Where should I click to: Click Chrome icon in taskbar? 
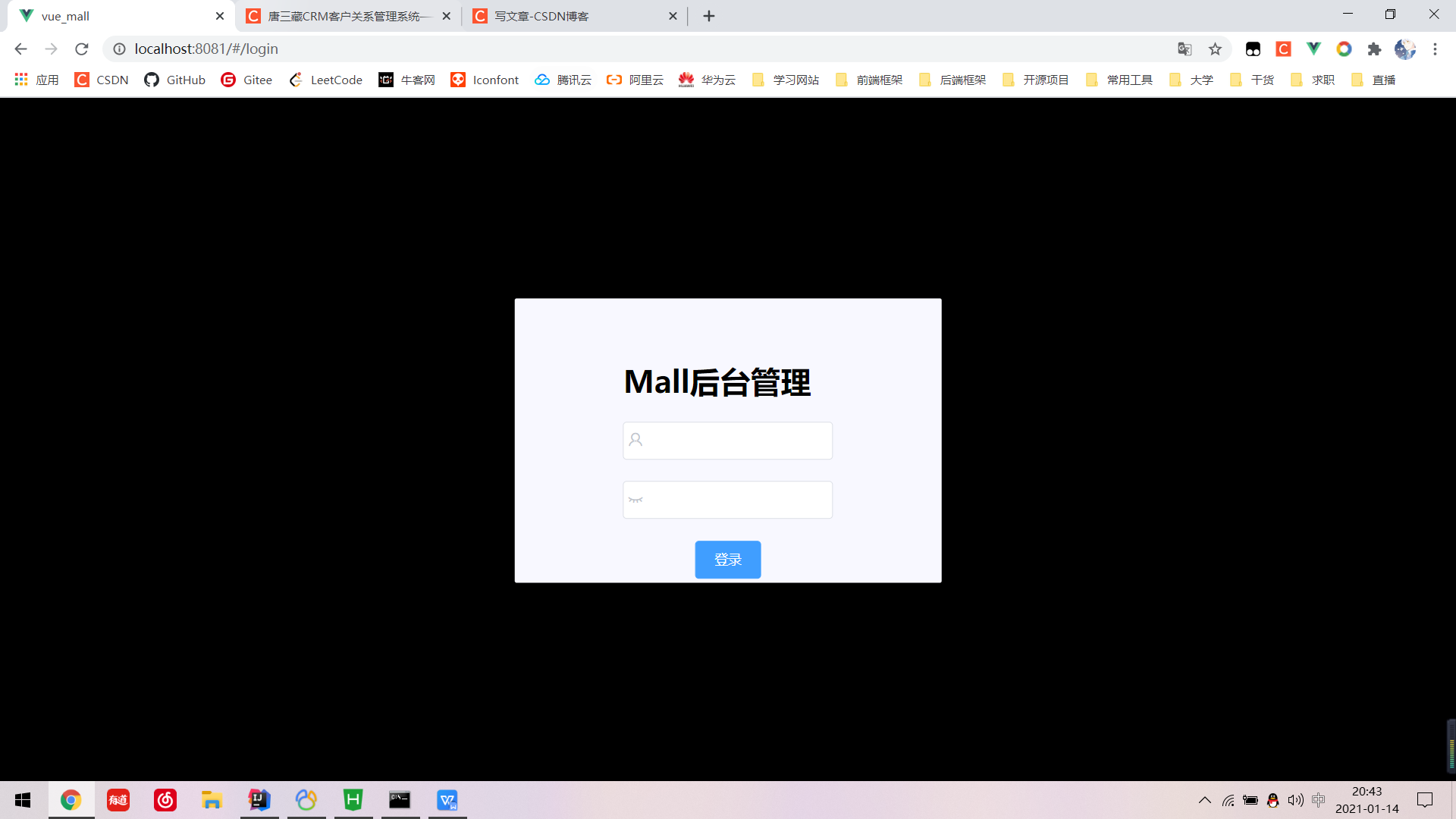pyautogui.click(x=71, y=800)
